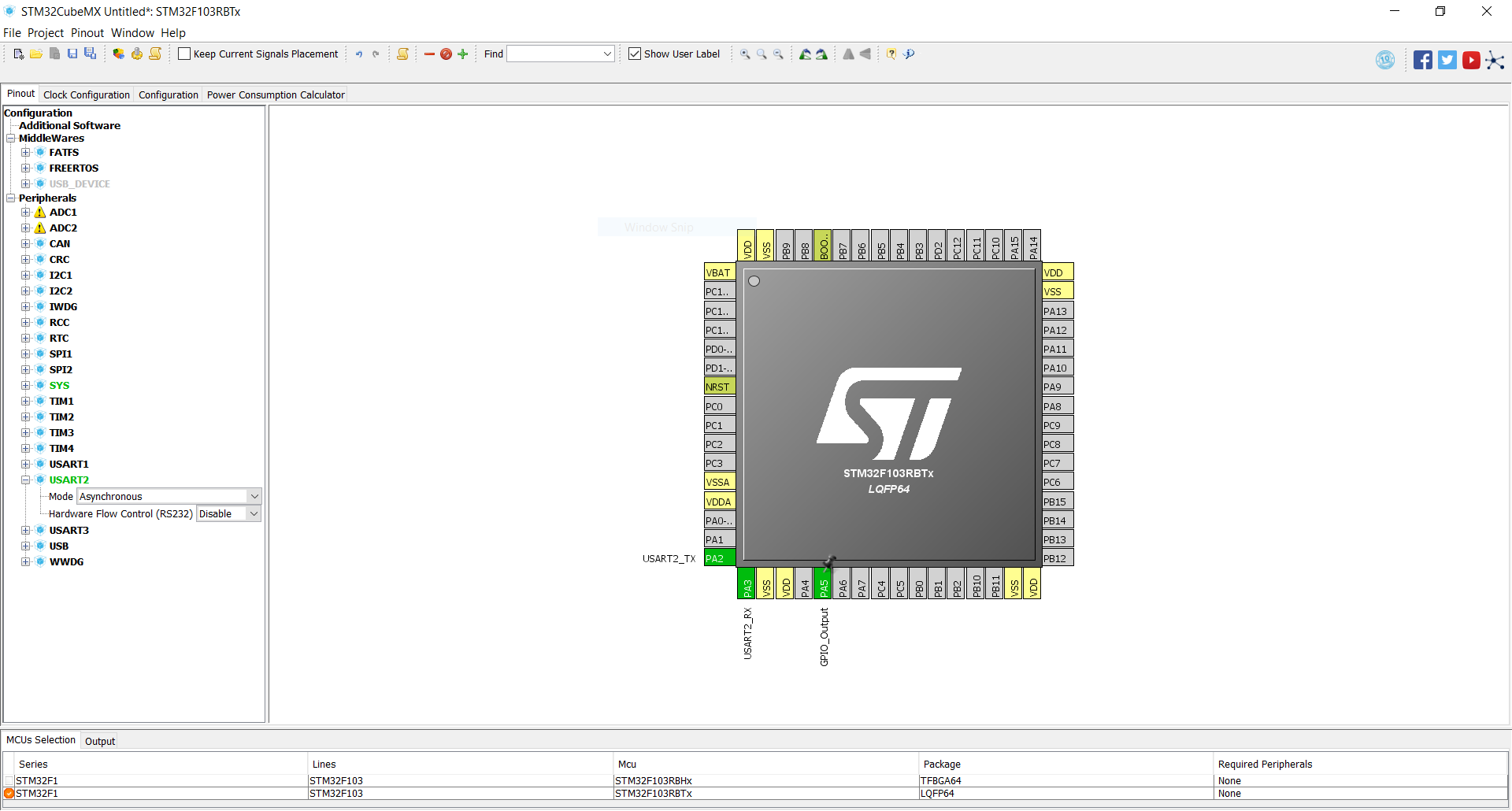Collapse the MiddleWares tree section
The image size is (1512, 811).
[11, 138]
